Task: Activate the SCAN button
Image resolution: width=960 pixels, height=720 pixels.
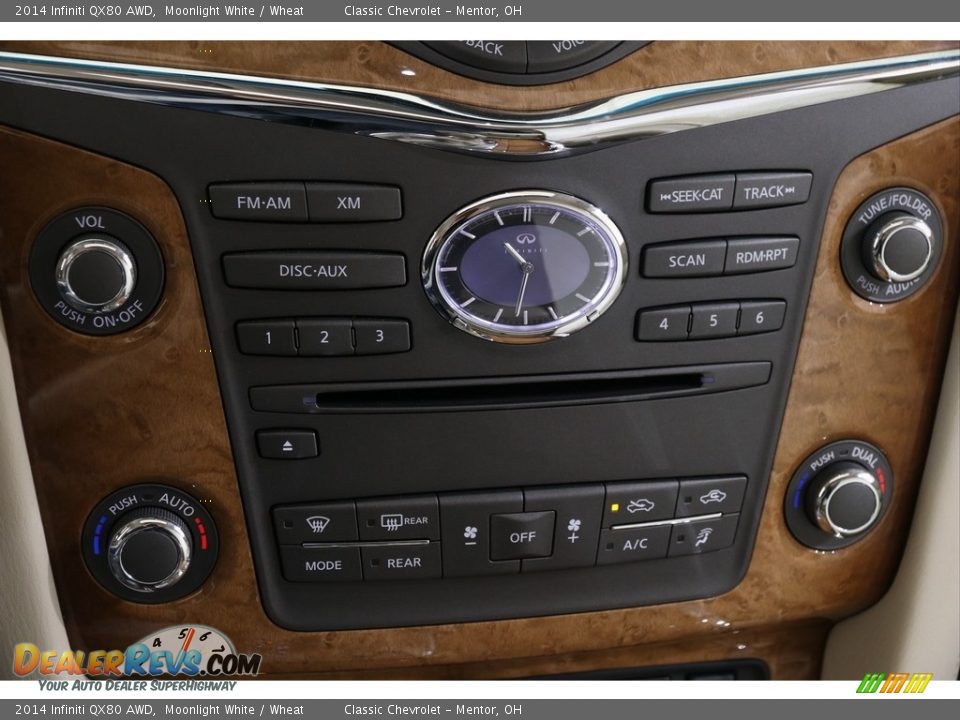Action: [x=684, y=260]
